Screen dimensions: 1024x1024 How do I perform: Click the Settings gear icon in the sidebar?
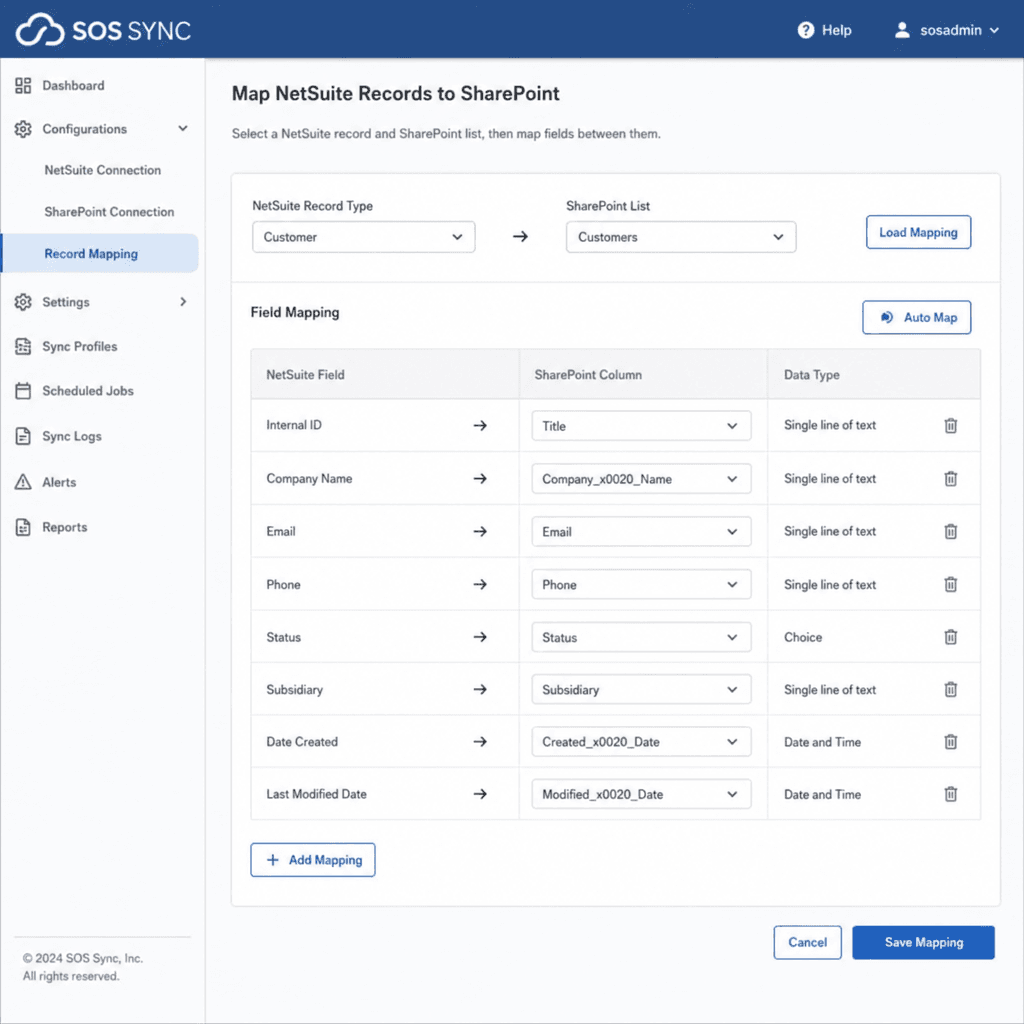[23, 302]
